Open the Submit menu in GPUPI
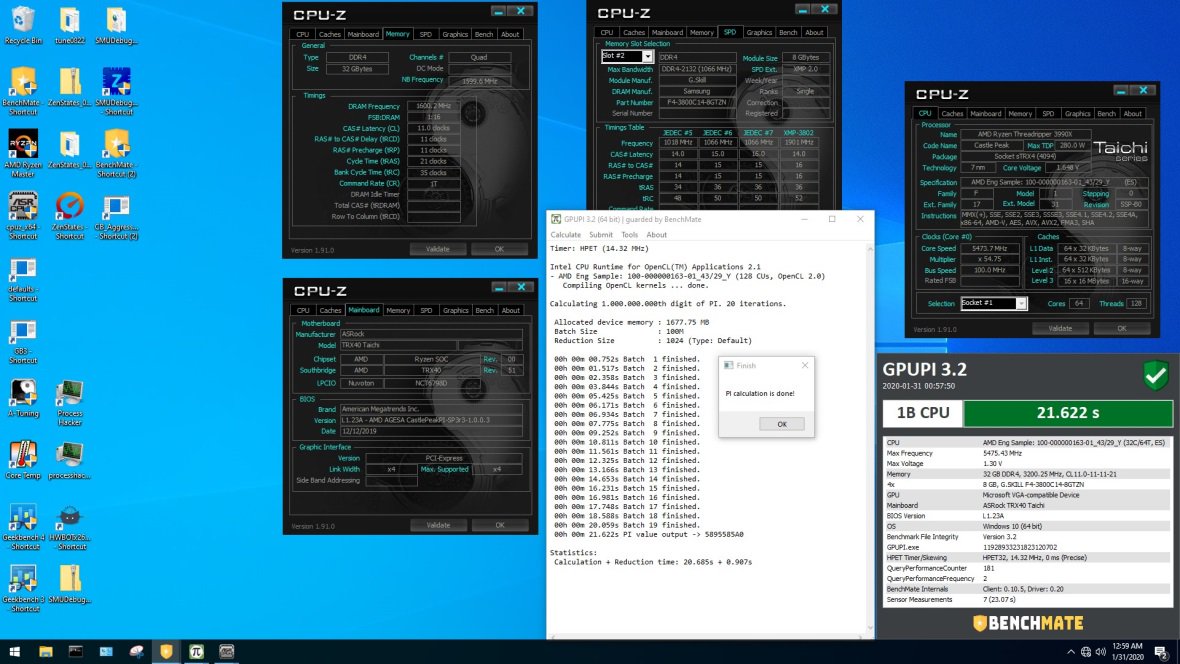 [x=601, y=235]
